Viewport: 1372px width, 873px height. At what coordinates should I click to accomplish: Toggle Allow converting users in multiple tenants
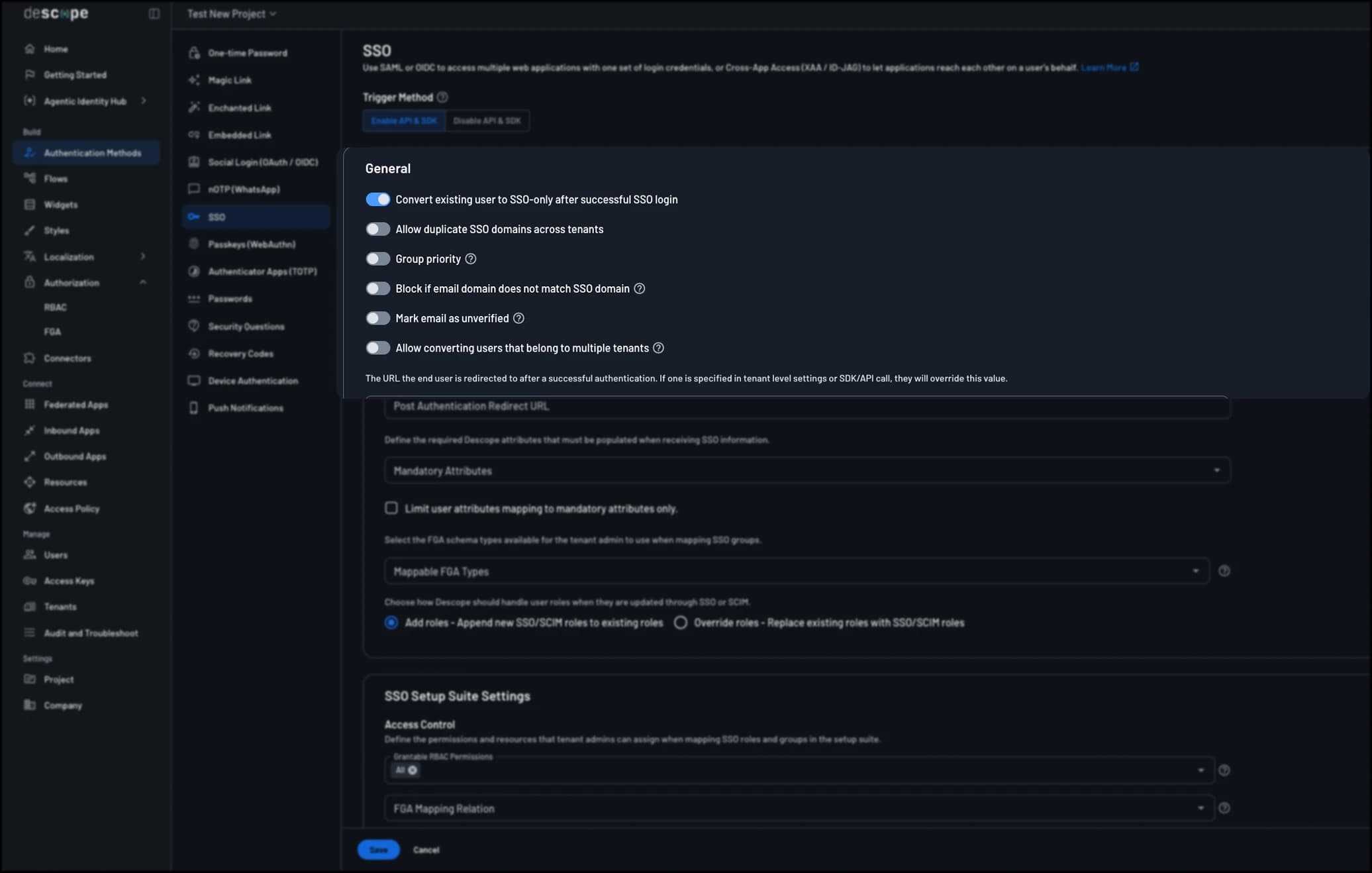click(378, 348)
